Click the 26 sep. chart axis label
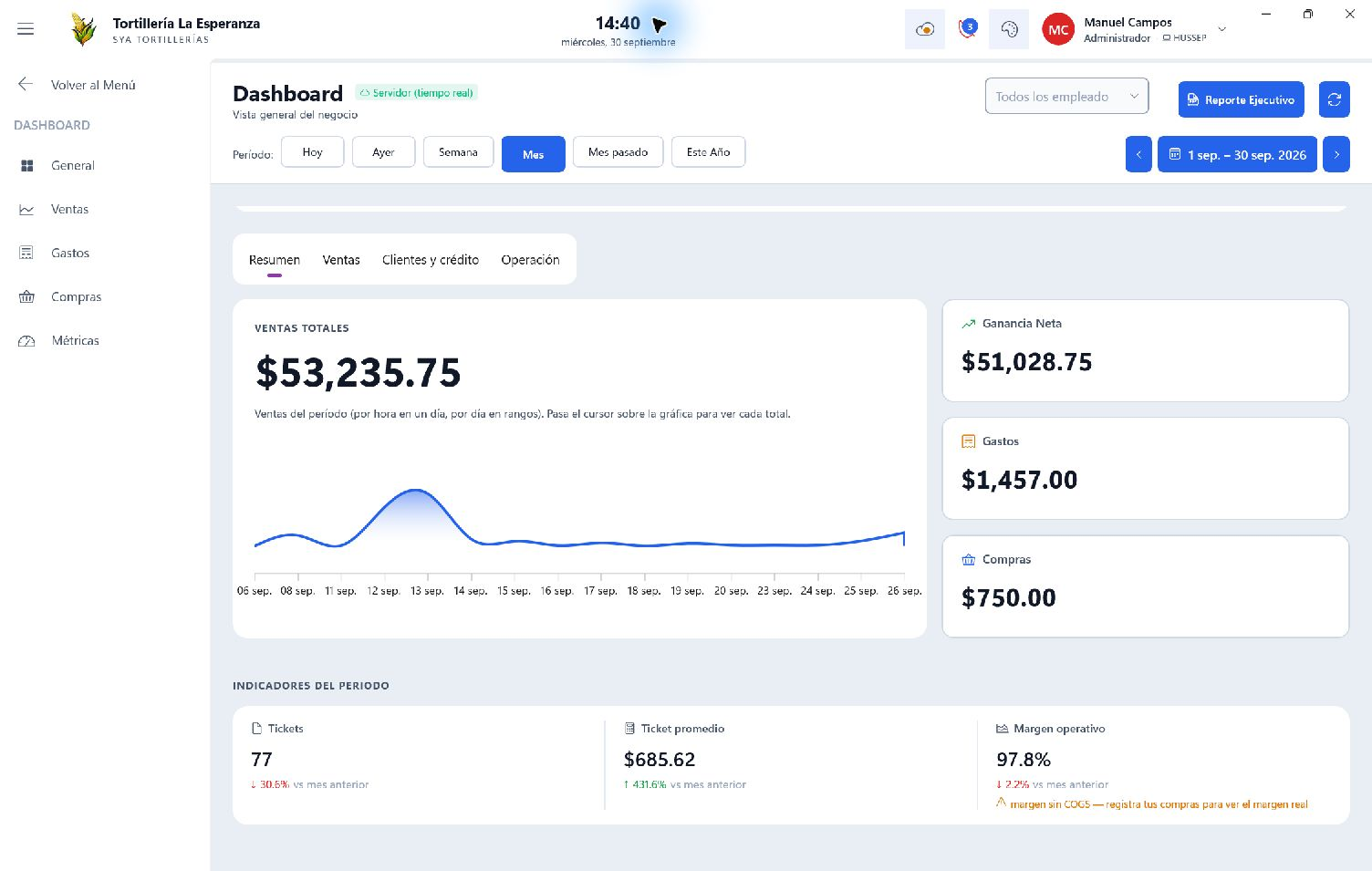Screen dimensions: 1372x871 tap(905, 591)
